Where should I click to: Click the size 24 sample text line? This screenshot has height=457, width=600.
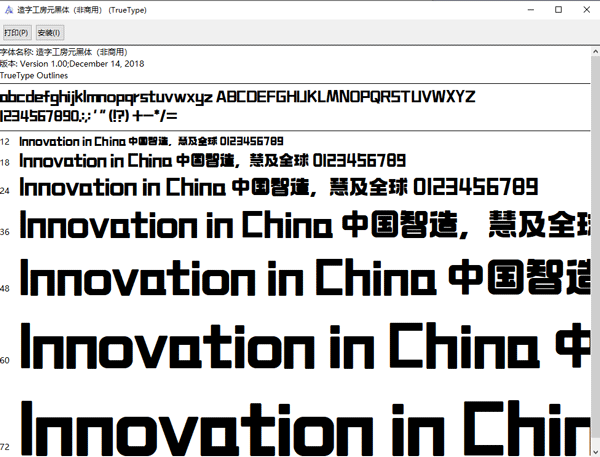[x=279, y=187]
